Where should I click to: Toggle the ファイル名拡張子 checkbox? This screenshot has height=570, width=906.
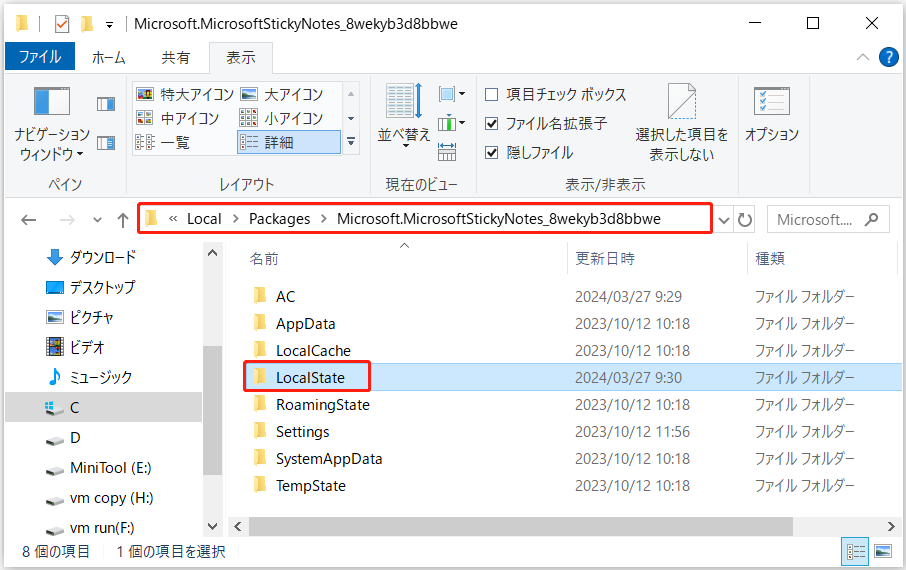coord(492,123)
